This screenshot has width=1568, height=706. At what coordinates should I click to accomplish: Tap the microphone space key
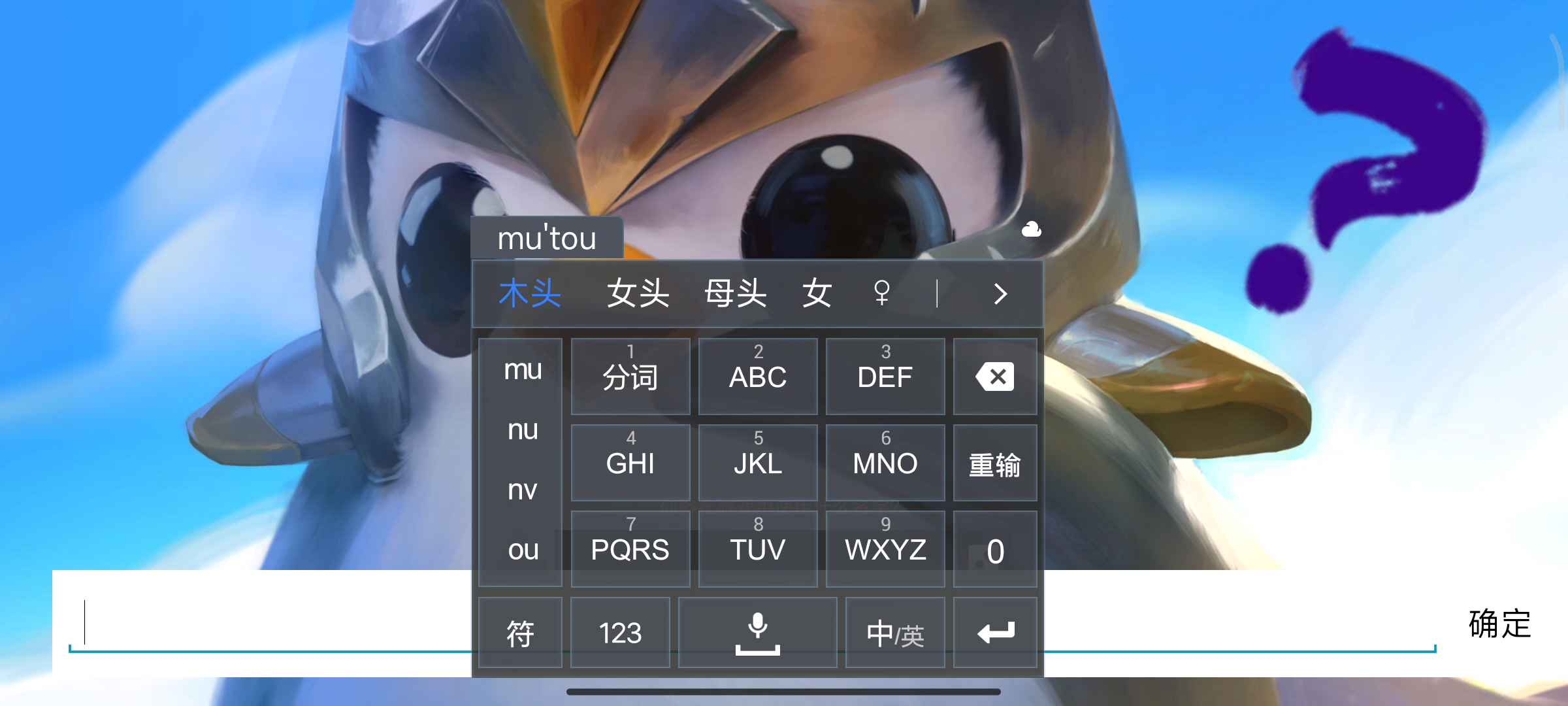pos(757,632)
